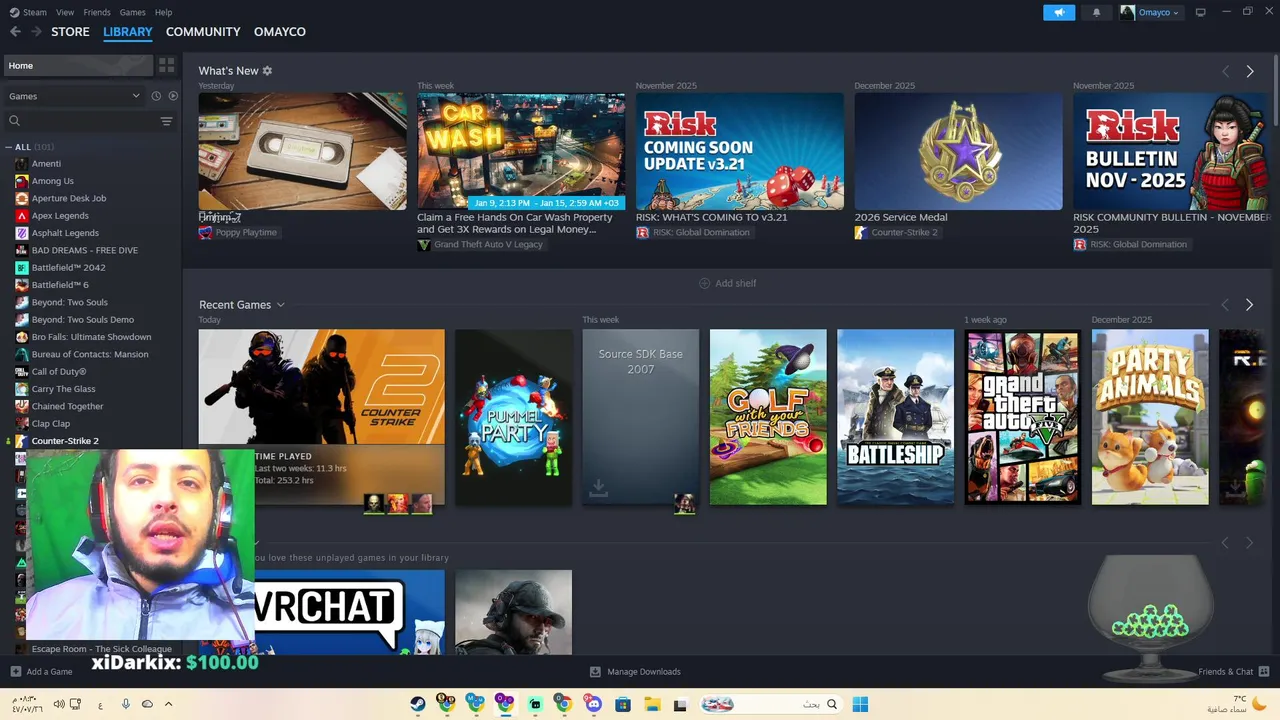1280x720 pixels.
Task: Click the taskbar microphone icon
Action: click(126, 704)
